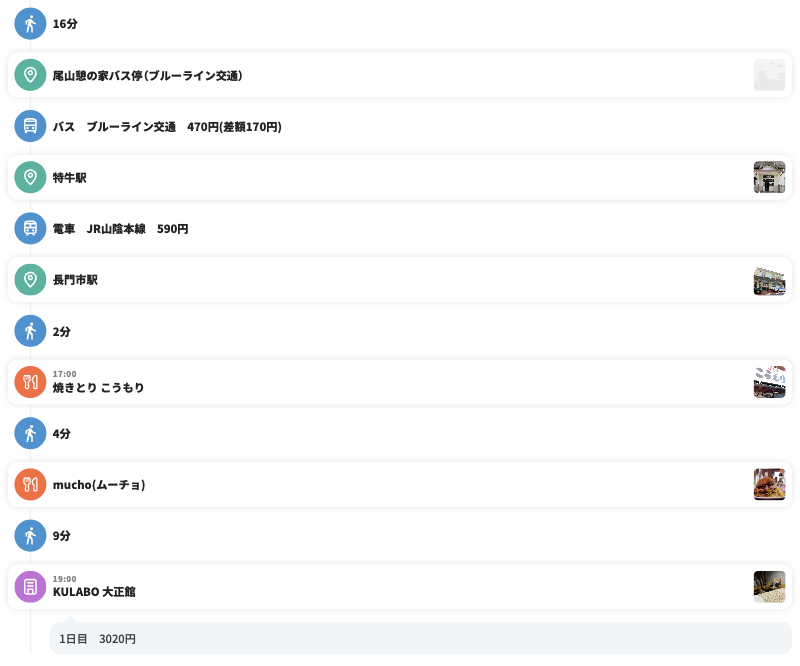Open the 長門市駅 photo thumbnail

(769, 281)
